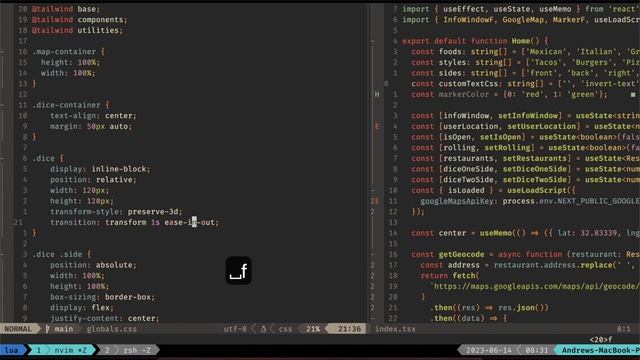
Task: Click the macOS file-format icon after utf-8
Action: coord(264,329)
